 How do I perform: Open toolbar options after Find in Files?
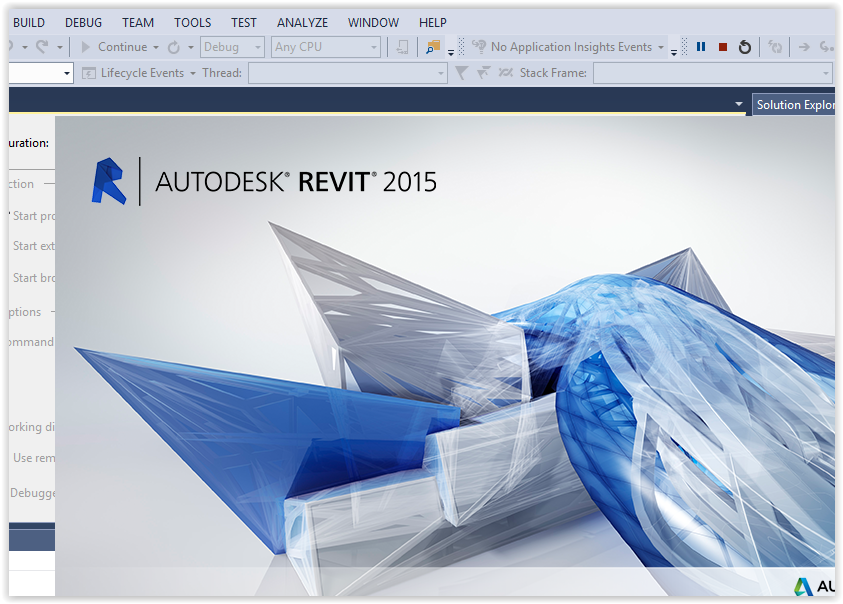(451, 52)
